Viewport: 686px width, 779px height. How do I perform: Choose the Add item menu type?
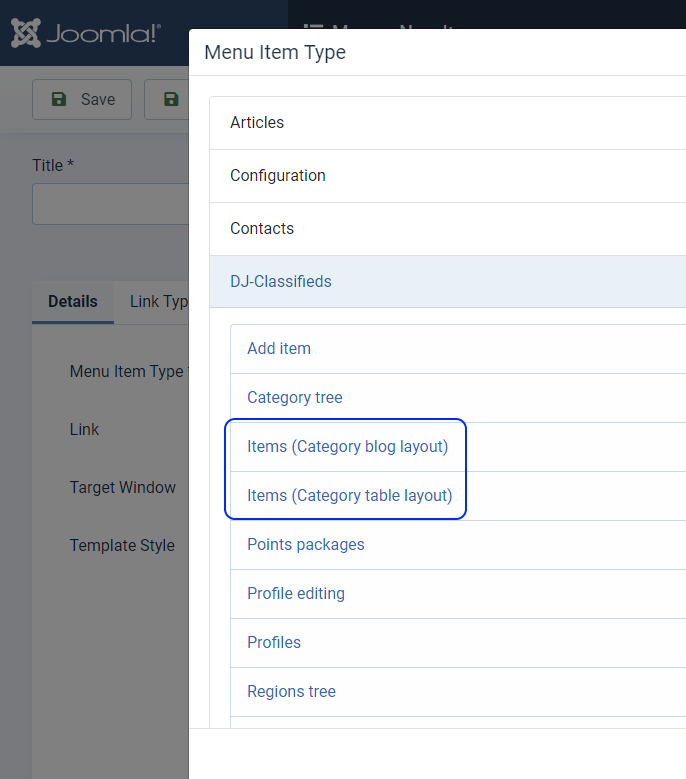click(x=458, y=349)
